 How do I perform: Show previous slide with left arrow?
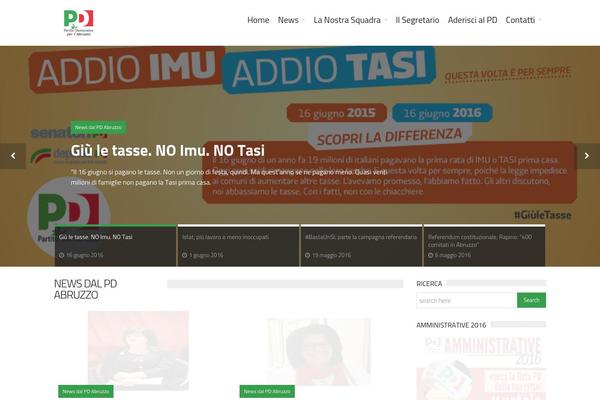13,156
